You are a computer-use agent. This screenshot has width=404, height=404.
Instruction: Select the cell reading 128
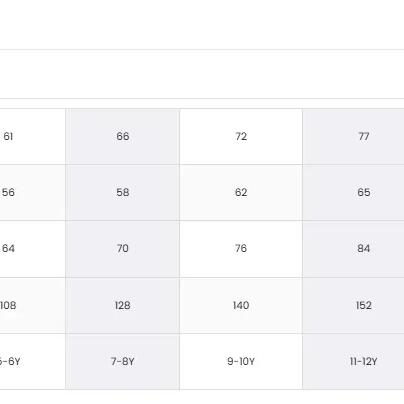tap(123, 305)
